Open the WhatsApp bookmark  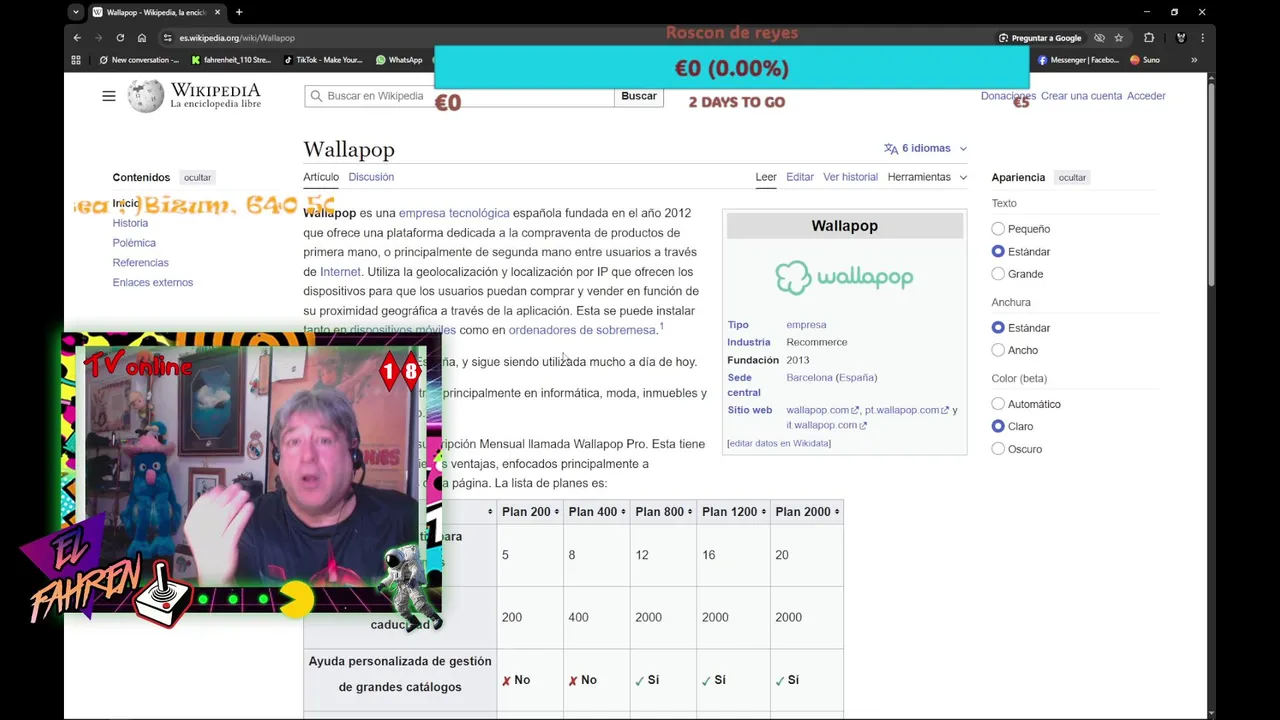[399, 60]
